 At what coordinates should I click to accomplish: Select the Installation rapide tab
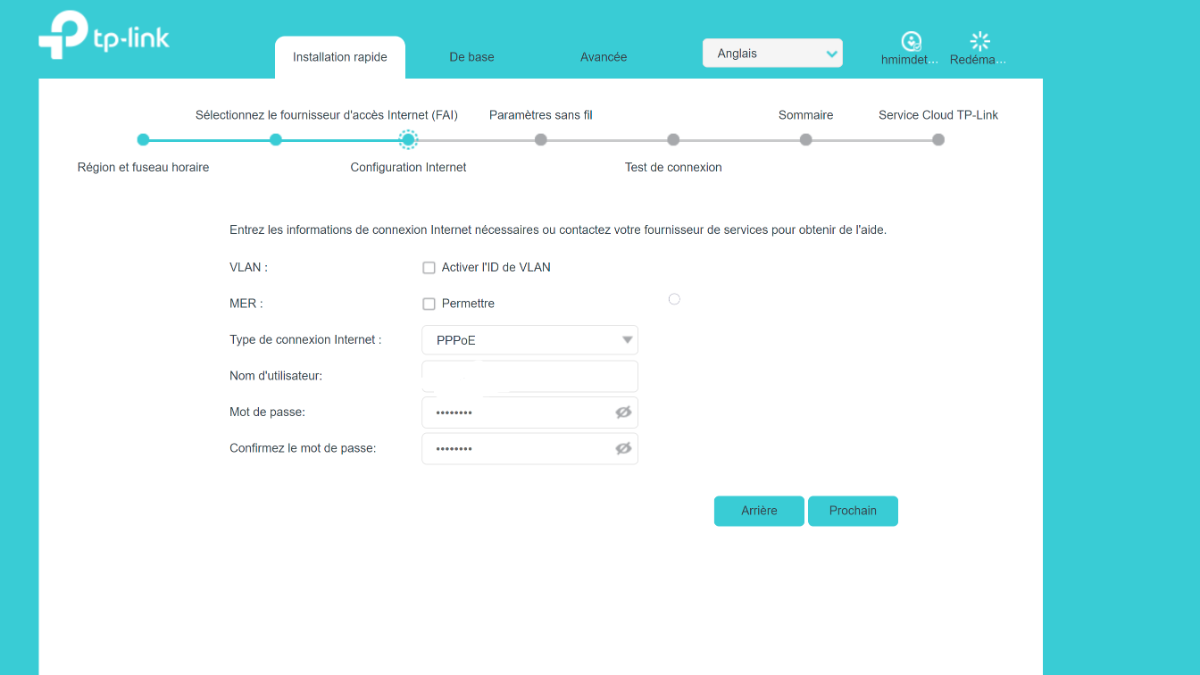tap(340, 57)
